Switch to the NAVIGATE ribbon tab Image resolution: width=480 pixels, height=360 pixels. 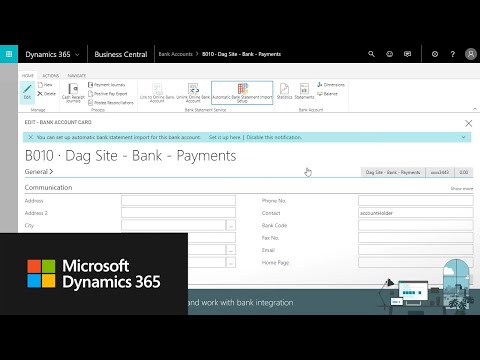(x=77, y=76)
